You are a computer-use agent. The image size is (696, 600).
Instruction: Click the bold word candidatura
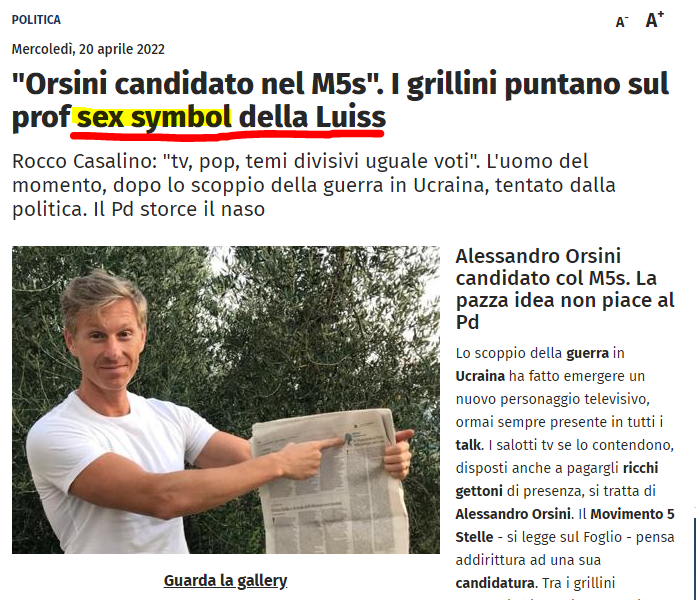pos(494,583)
